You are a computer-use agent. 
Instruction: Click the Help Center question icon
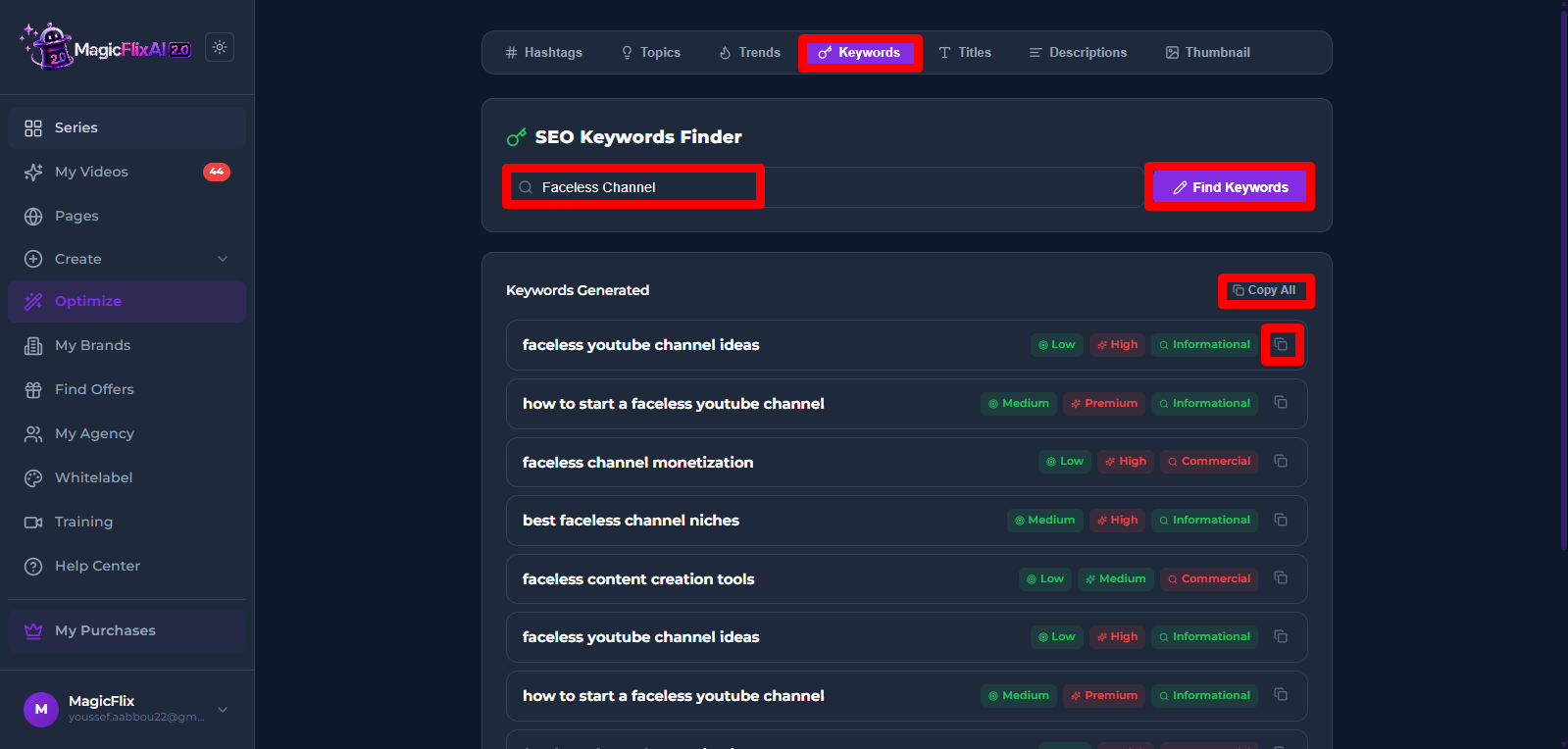33,566
